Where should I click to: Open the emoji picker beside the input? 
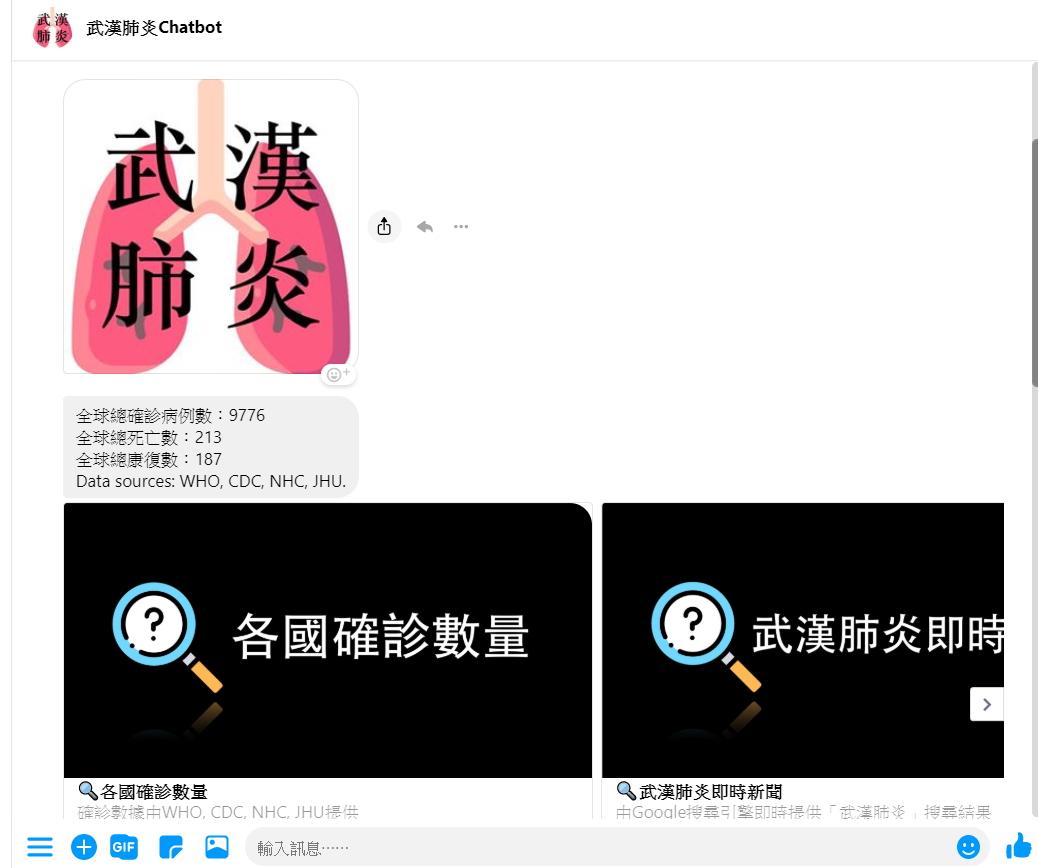(x=968, y=847)
